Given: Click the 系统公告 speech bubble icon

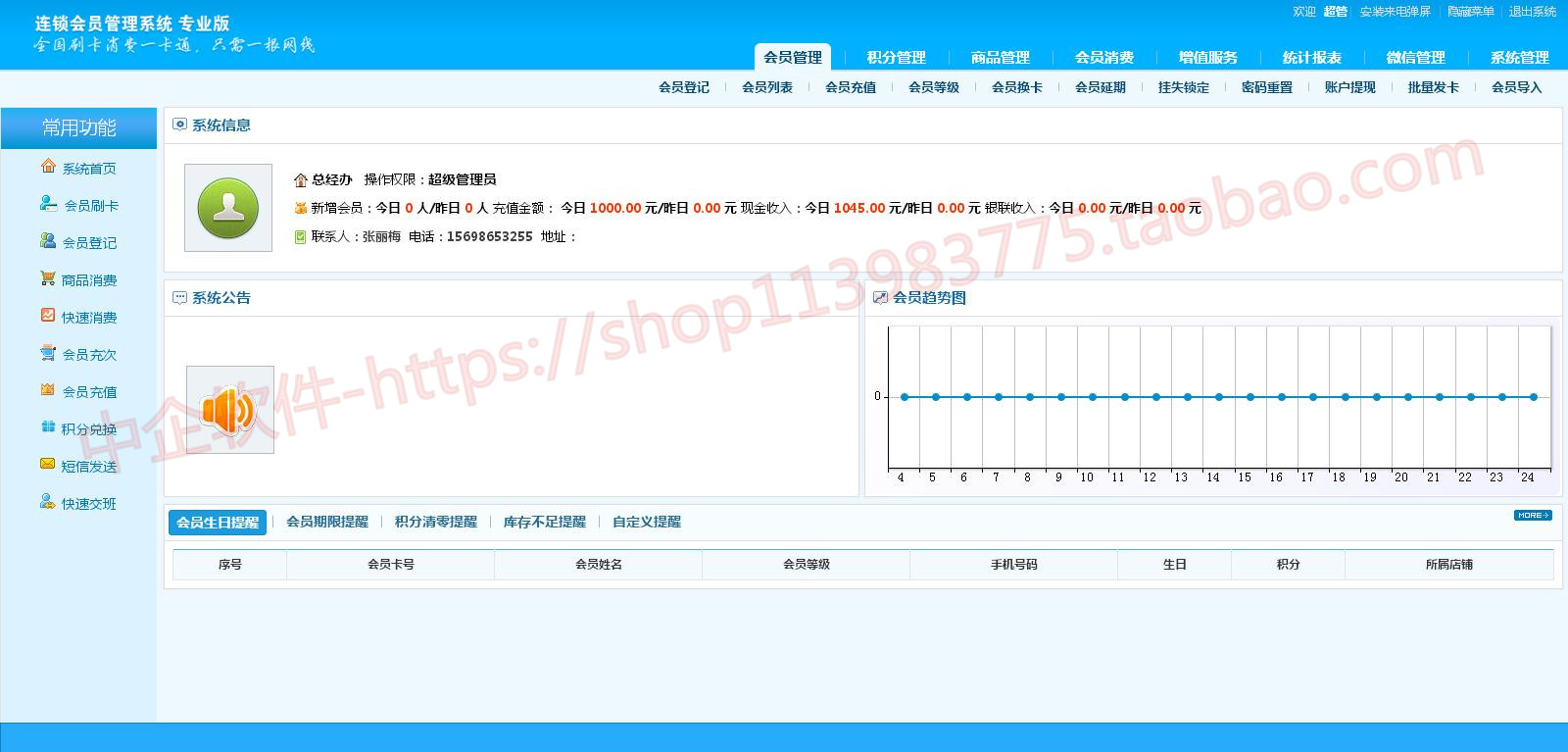Looking at the screenshot, I should coord(179,297).
